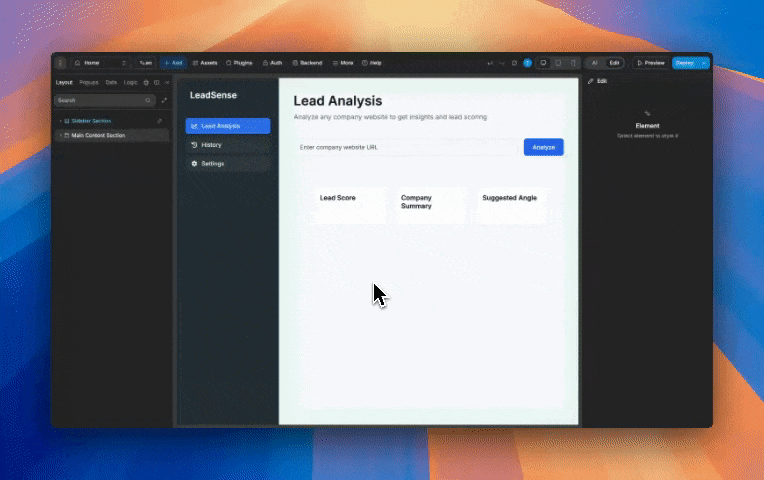Click the Settings sidebar item
The image size is (764, 480).
click(228, 164)
